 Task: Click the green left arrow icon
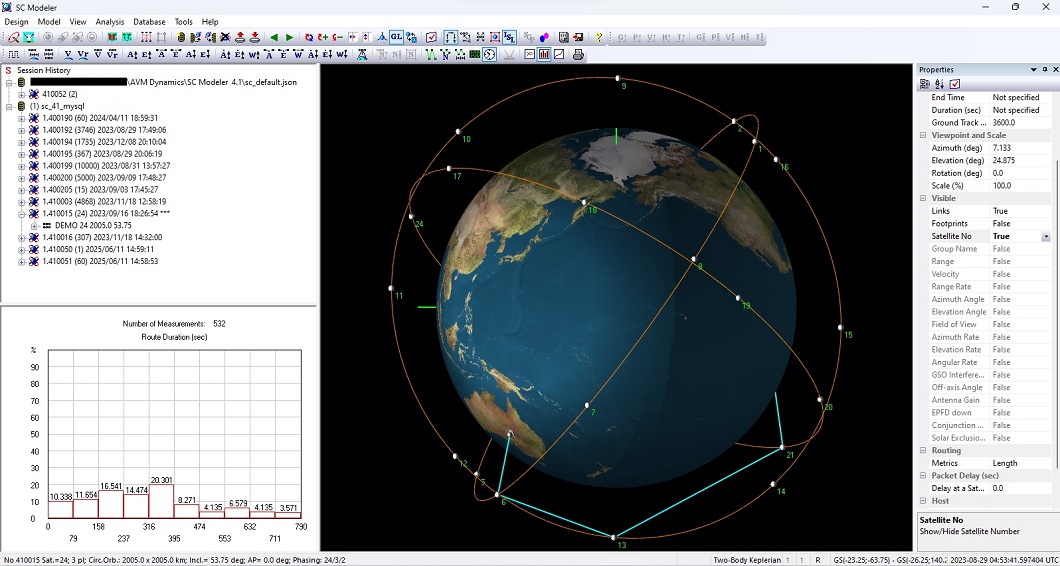point(275,37)
